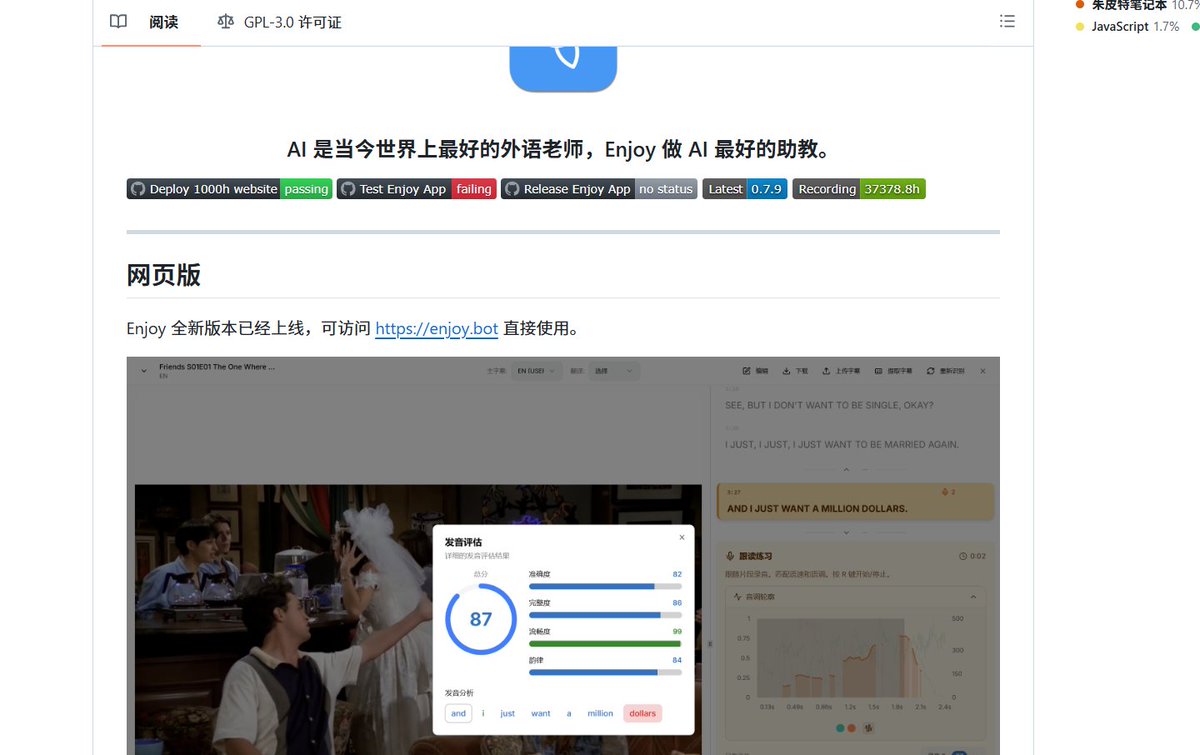The width and height of the screenshot is (1200, 755).
Task: Click the 重新识别 re-recognize button
Action: [x=946, y=371]
